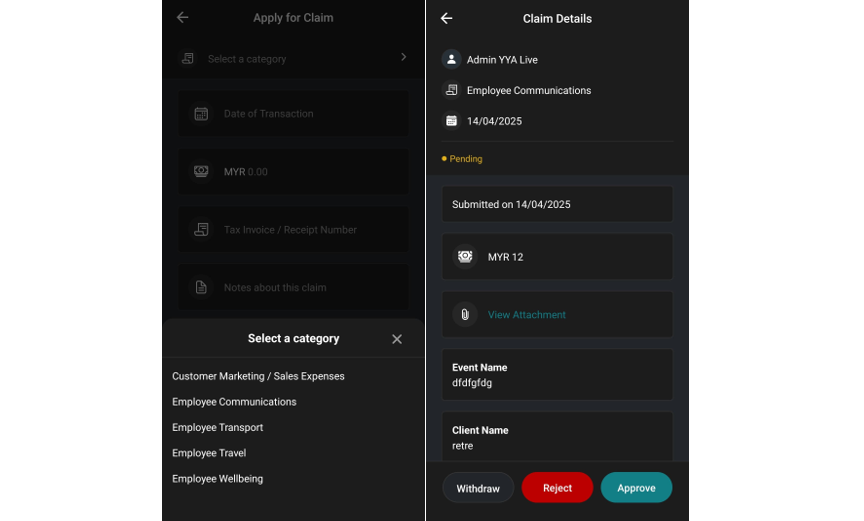Choose Customer Marketing / Sales Expenses category
The height and width of the screenshot is (521, 864).
258,376
